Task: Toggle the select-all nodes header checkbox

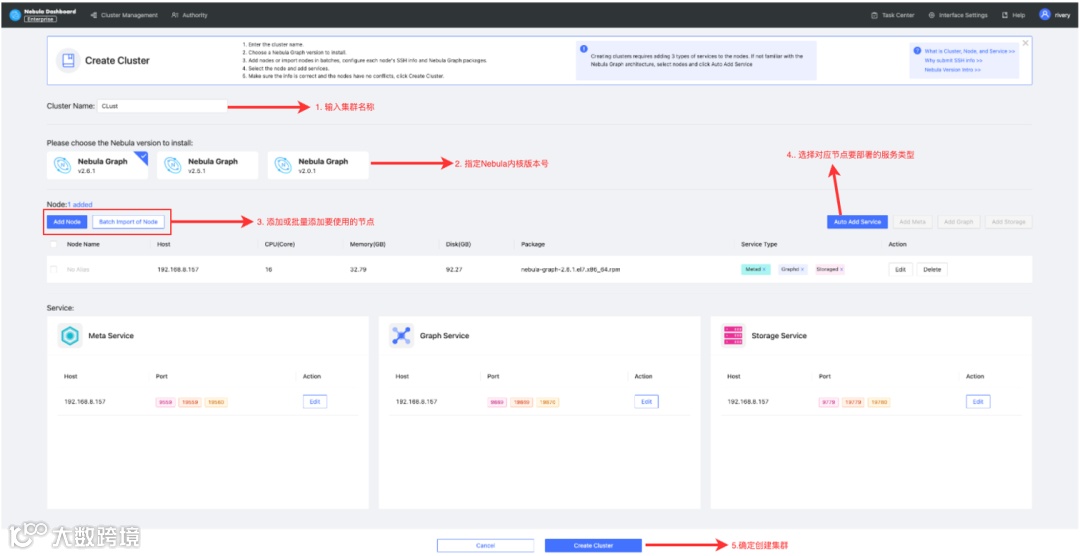Action: point(54,244)
